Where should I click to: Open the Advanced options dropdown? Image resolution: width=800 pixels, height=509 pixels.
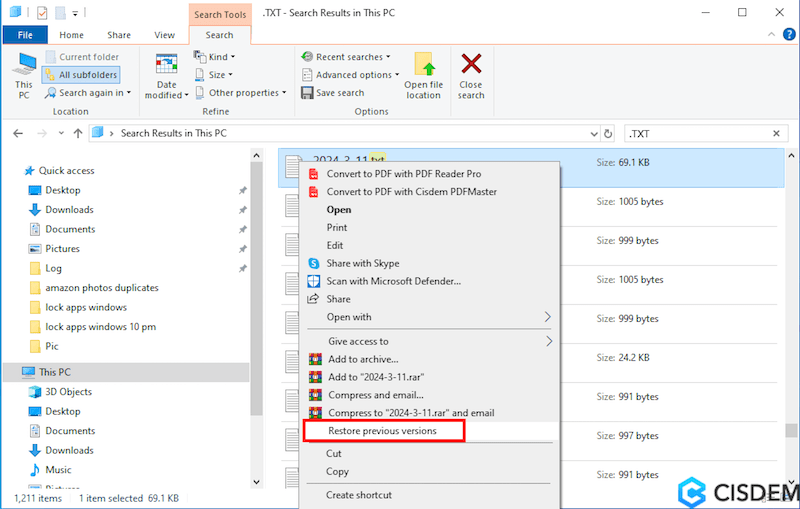pos(350,75)
